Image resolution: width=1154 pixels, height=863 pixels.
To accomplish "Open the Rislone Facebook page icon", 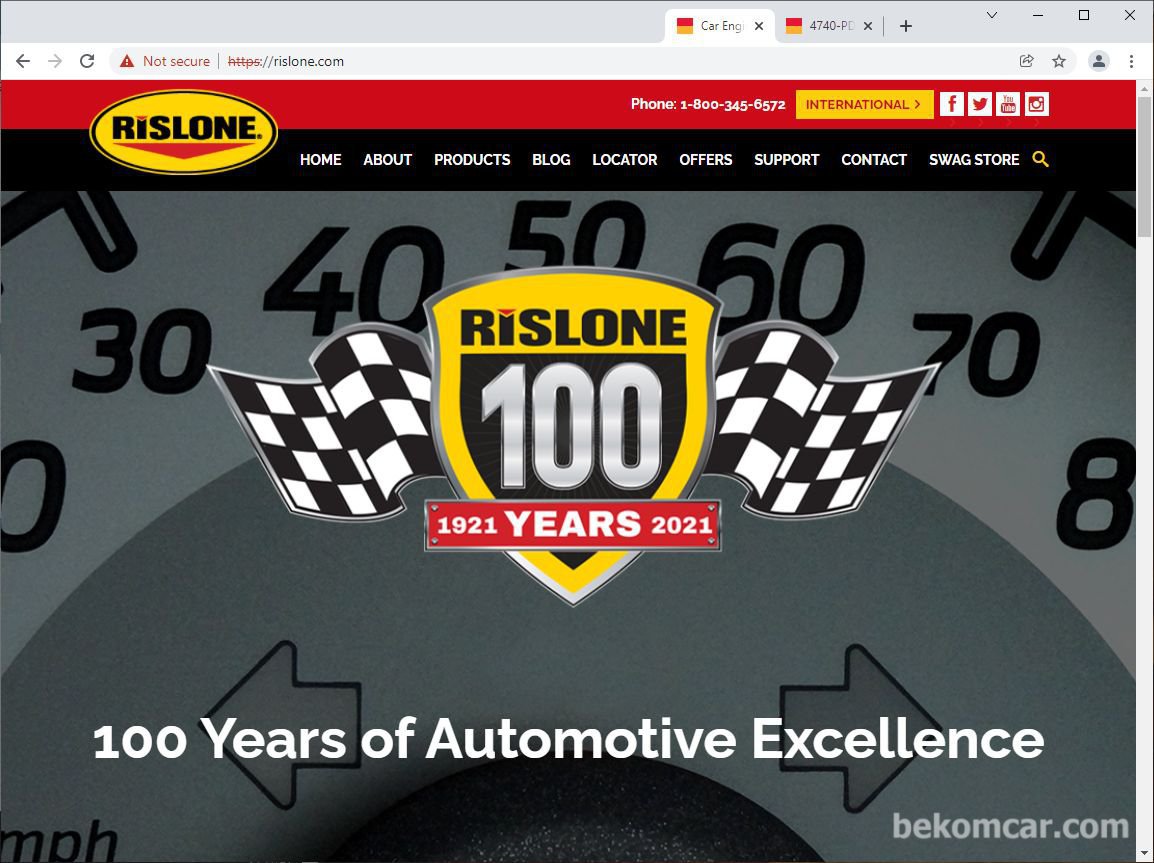I will pyautogui.click(x=952, y=104).
